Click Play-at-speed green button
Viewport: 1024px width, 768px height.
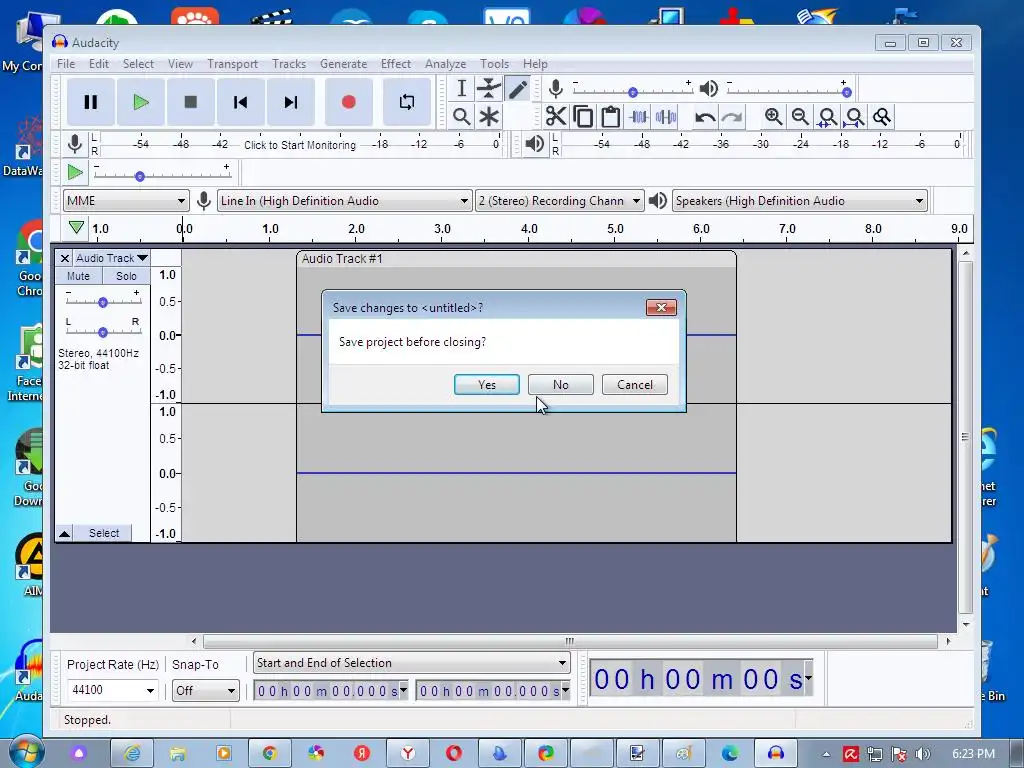(x=75, y=173)
